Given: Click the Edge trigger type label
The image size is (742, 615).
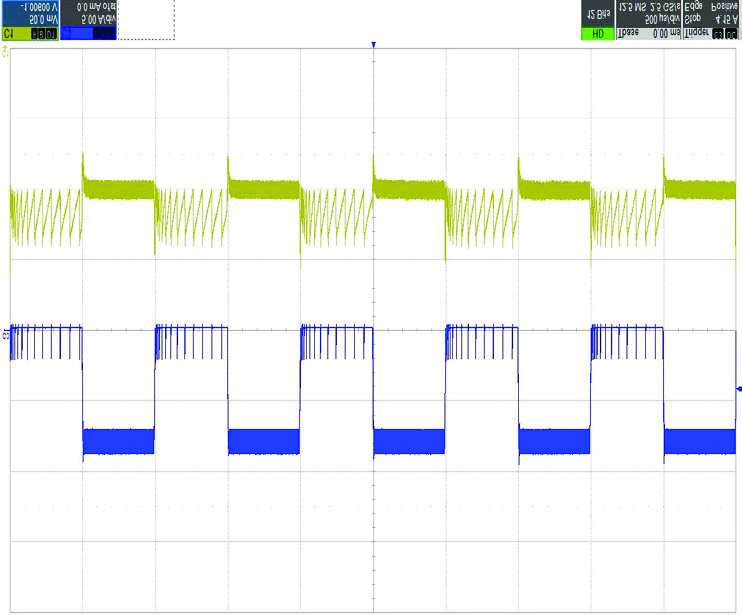Looking at the screenshot, I should 696,6.
